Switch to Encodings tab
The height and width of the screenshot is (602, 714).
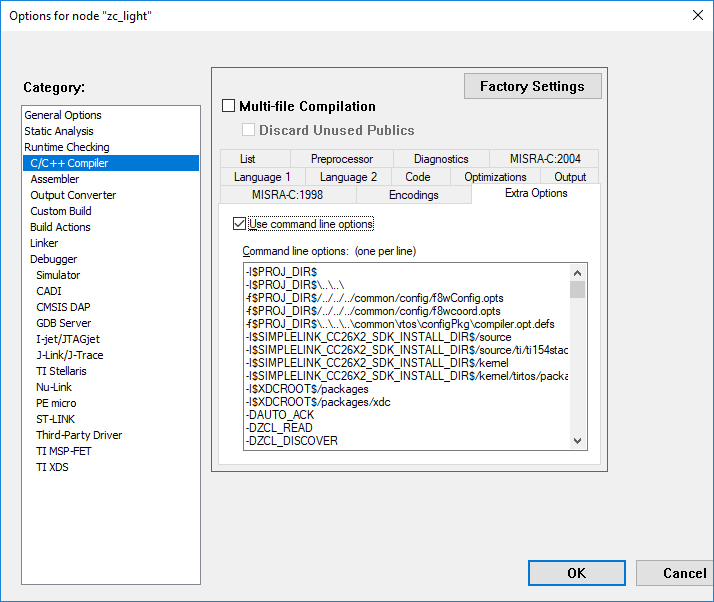coord(413,195)
